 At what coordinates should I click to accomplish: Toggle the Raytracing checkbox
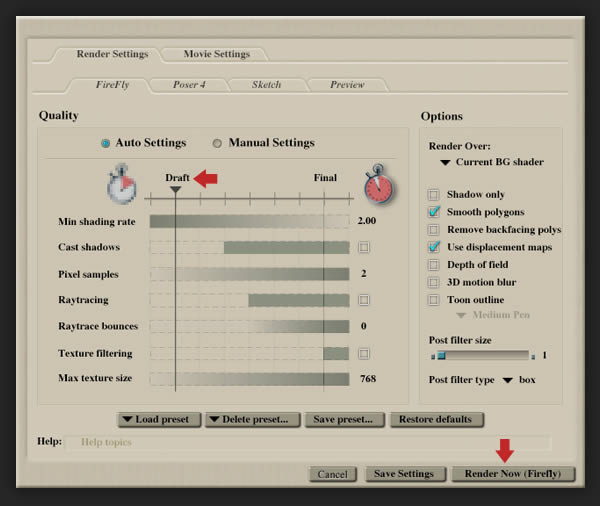click(x=364, y=300)
